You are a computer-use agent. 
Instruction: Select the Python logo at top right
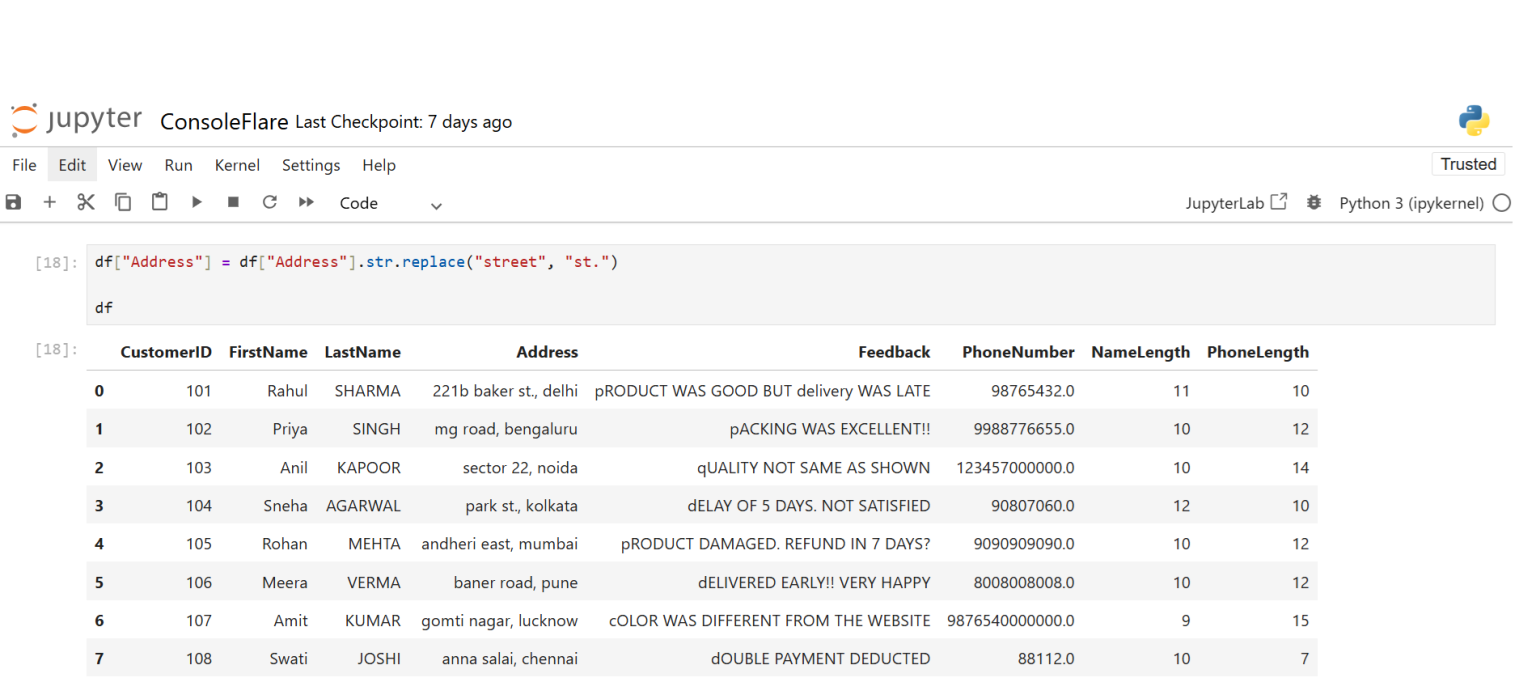[1474, 119]
